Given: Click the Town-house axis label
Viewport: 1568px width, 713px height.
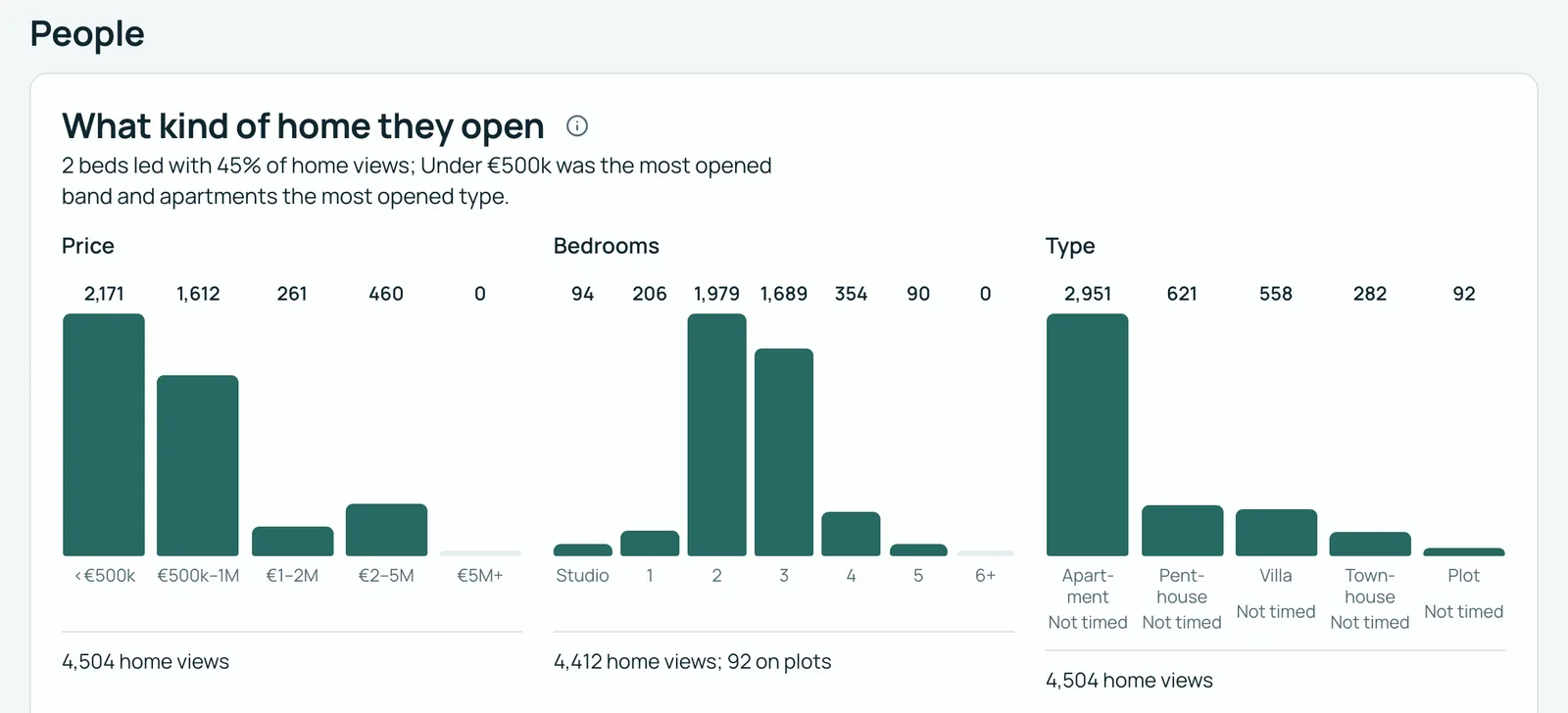Looking at the screenshot, I should 1370,586.
